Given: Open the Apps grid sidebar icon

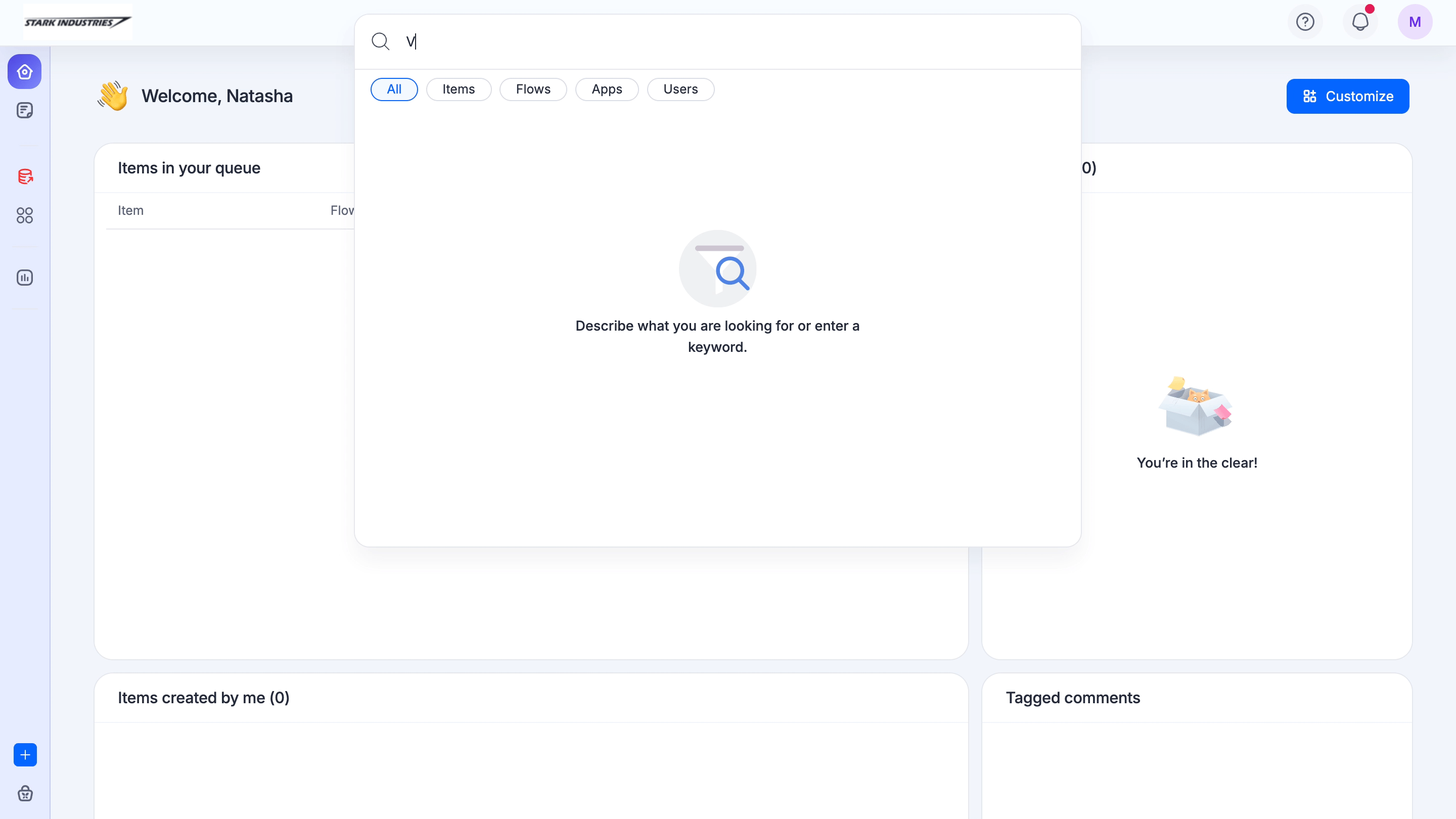Looking at the screenshot, I should [24, 215].
